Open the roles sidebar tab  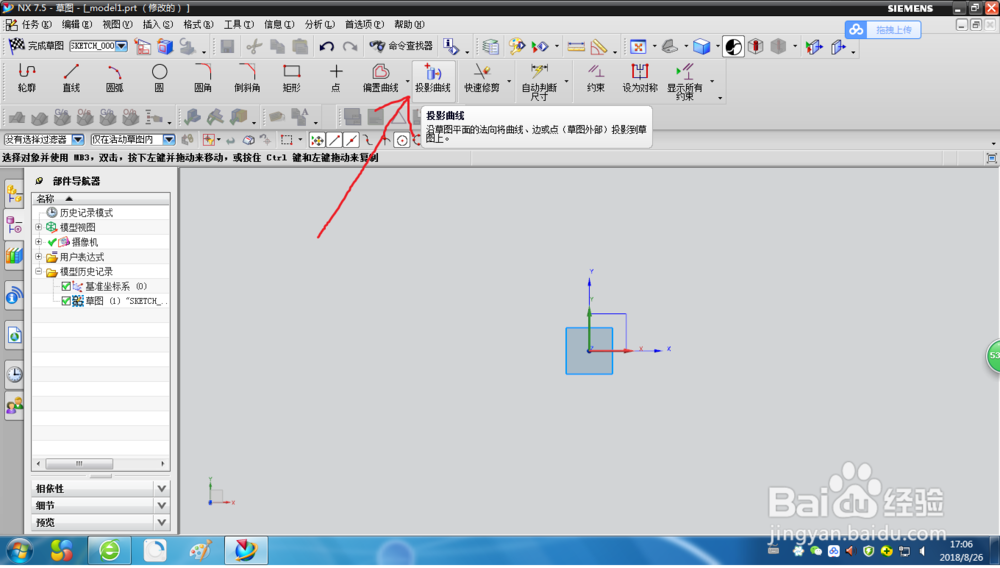tap(14, 405)
